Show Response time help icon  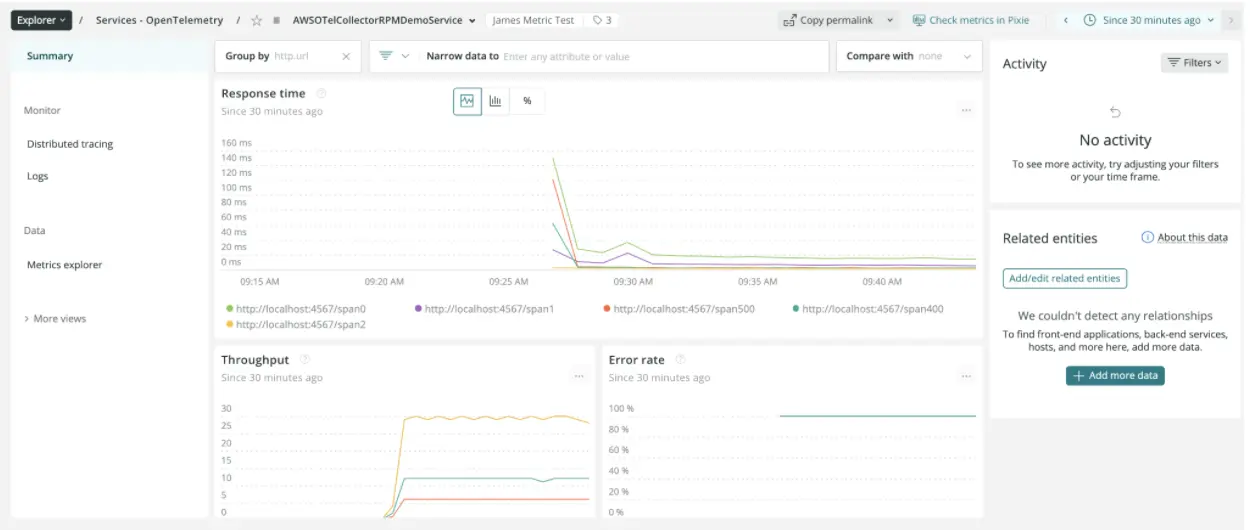pos(321,94)
